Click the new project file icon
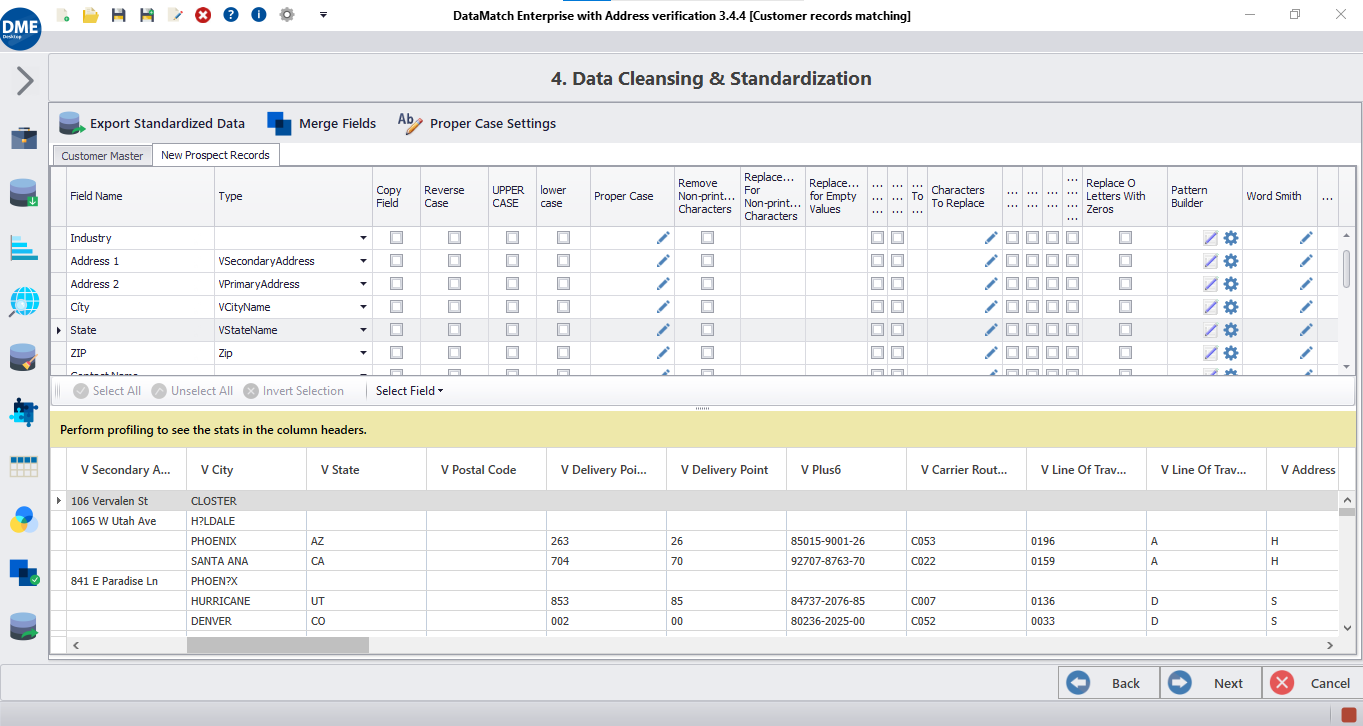1363x726 pixels. 64,15
